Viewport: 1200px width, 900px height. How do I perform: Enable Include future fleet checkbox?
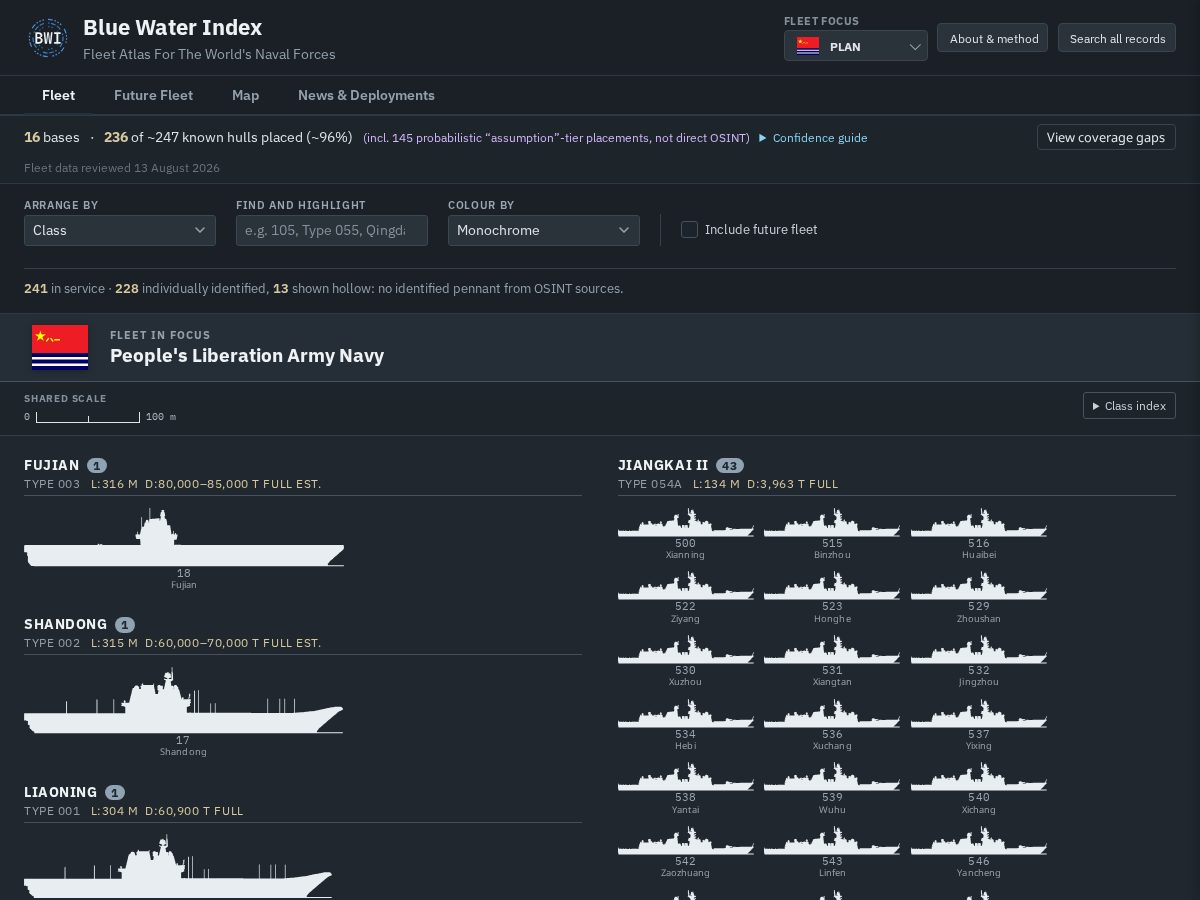[689, 229]
